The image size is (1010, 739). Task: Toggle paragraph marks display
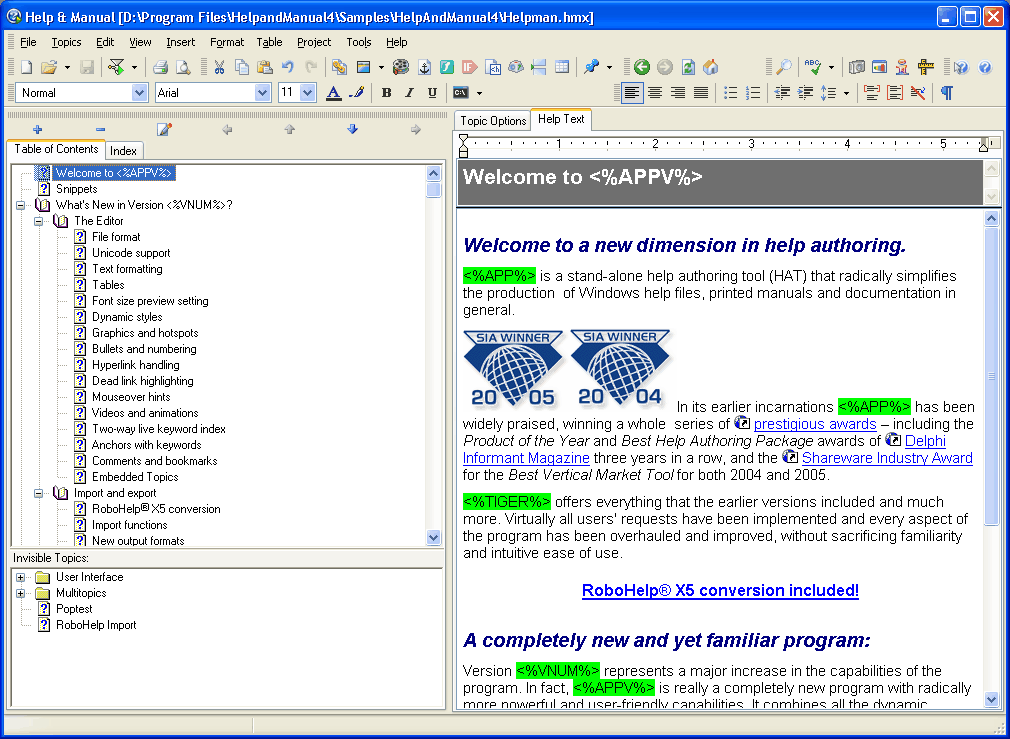pyautogui.click(x=946, y=93)
